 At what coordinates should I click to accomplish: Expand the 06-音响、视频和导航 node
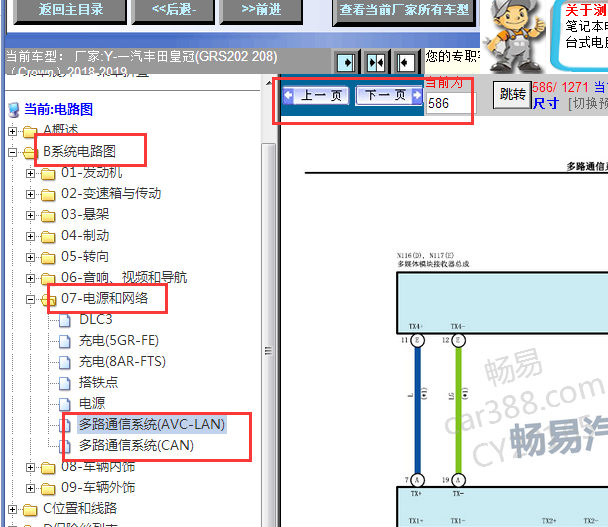tap(30, 278)
